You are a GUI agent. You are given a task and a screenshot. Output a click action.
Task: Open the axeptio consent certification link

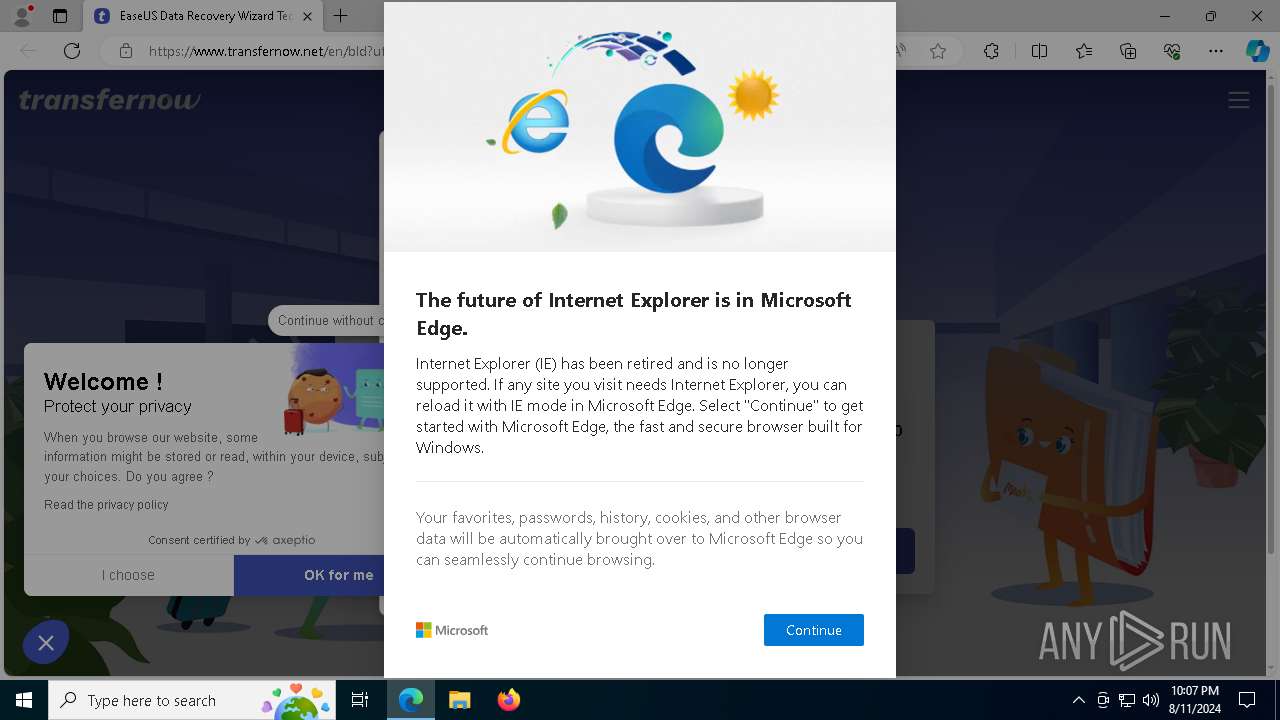click(x=231, y=540)
